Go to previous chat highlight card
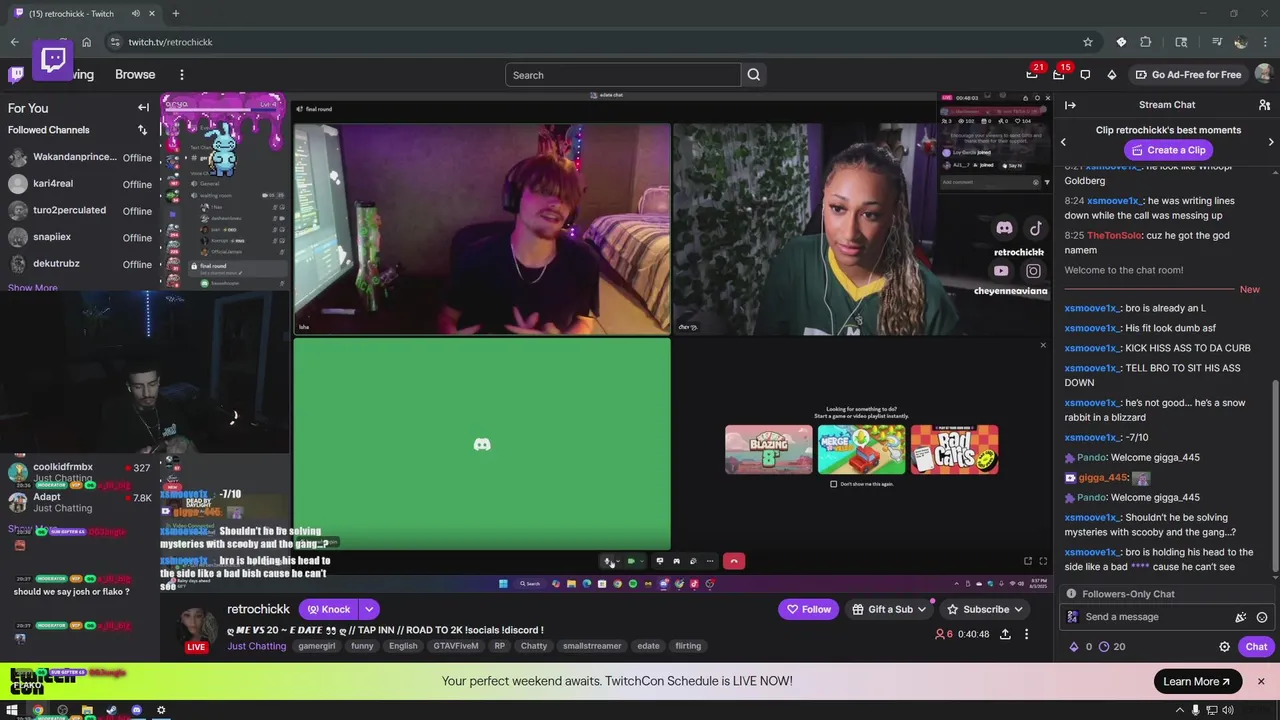The width and height of the screenshot is (1280, 720). [x=1063, y=142]
